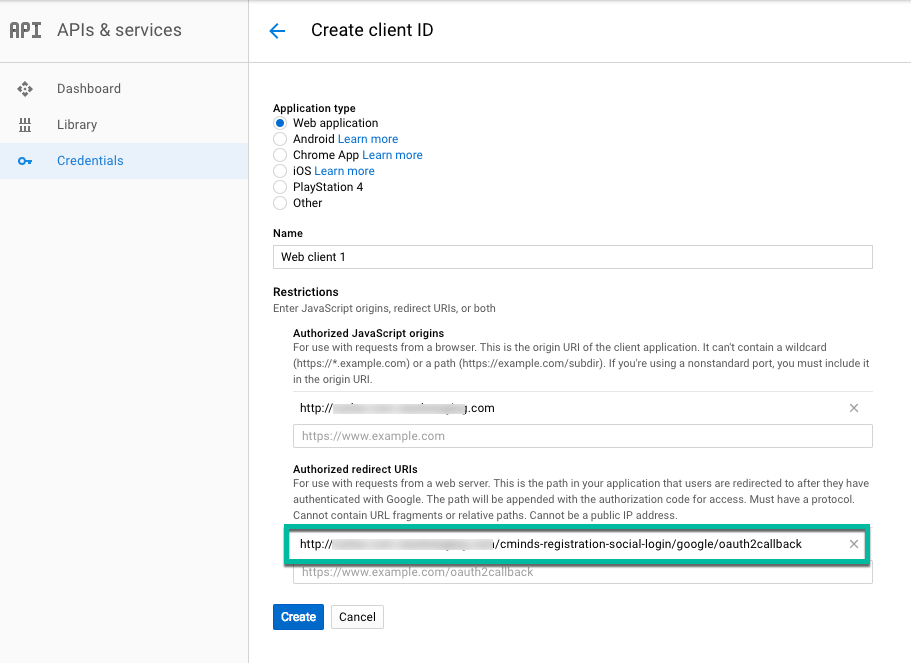Click the cminds-registration-social-login redirect URI entry
The image size is (911, 663).
coord(551,544)
